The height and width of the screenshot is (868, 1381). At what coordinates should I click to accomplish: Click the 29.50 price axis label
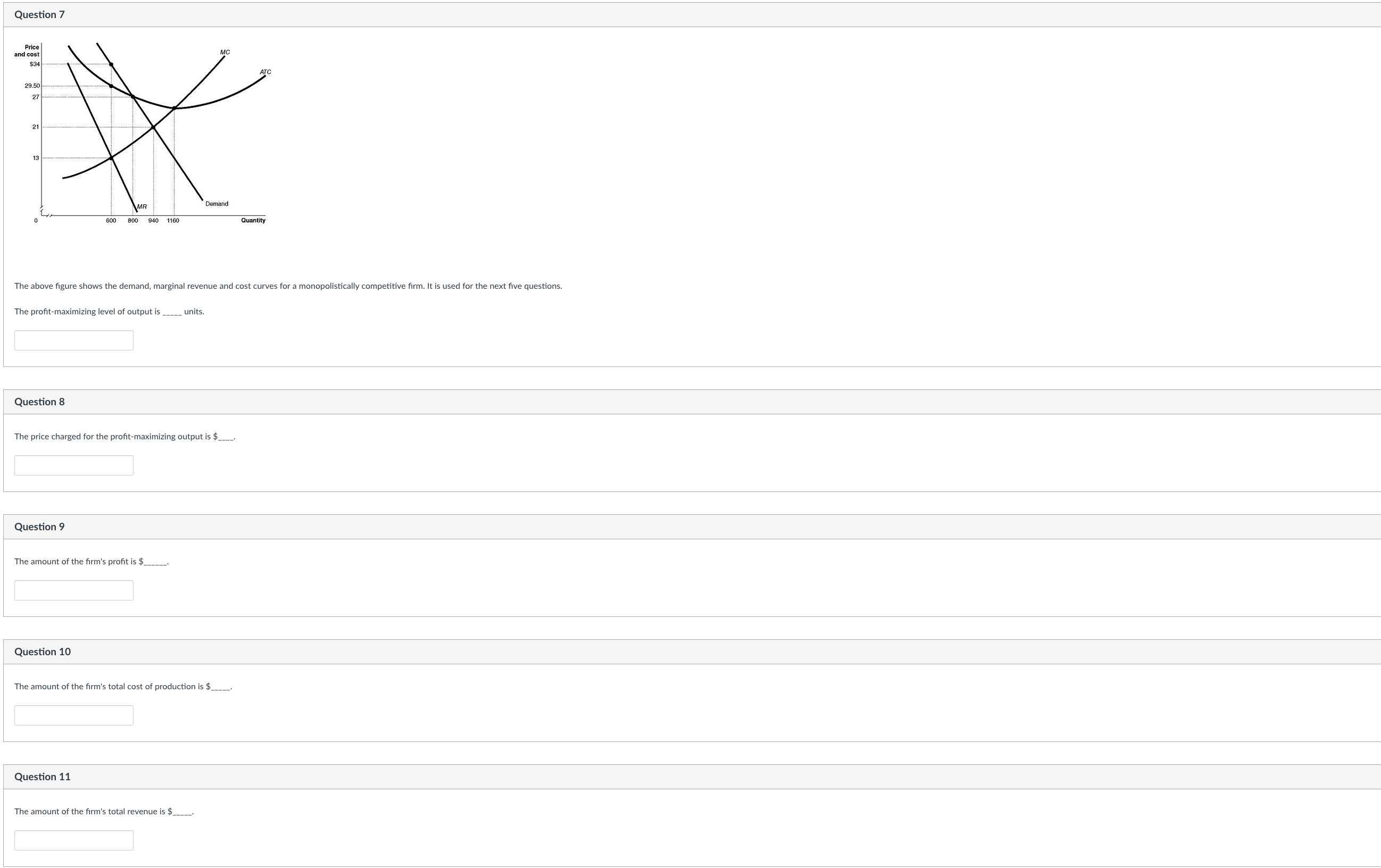(32, 86)
